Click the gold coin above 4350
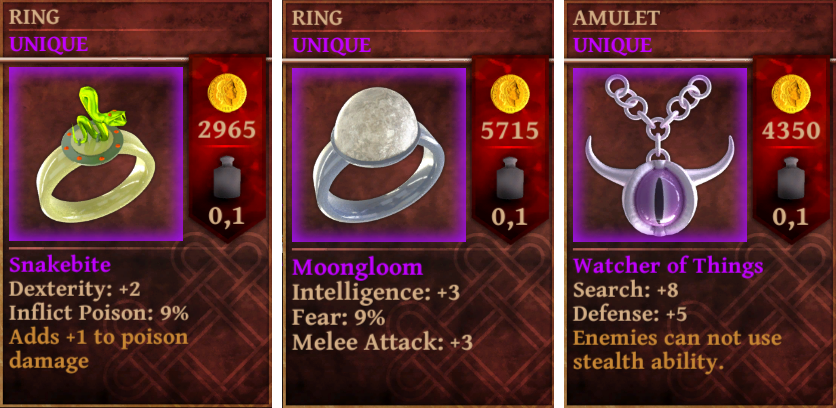 pyautogui.click(x=791, y=94)
